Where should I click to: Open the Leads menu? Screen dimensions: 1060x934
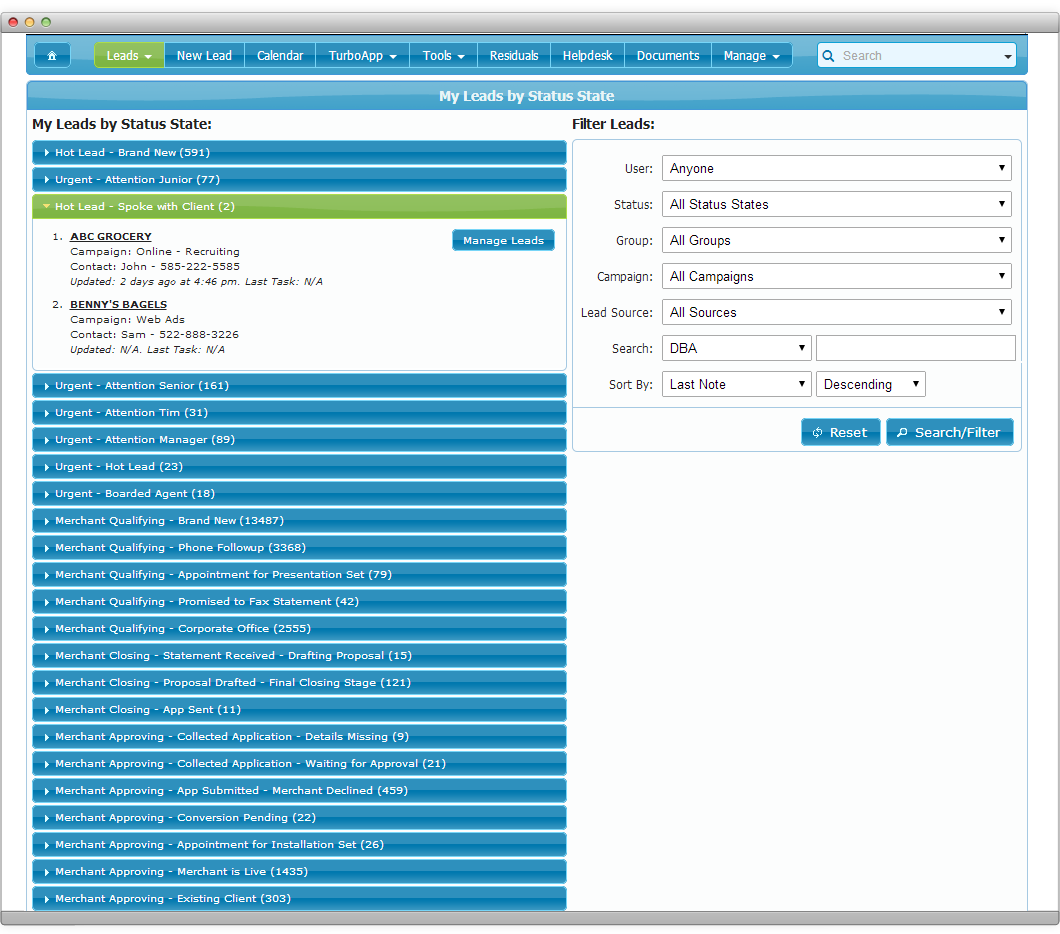click(x=129, y=55)
